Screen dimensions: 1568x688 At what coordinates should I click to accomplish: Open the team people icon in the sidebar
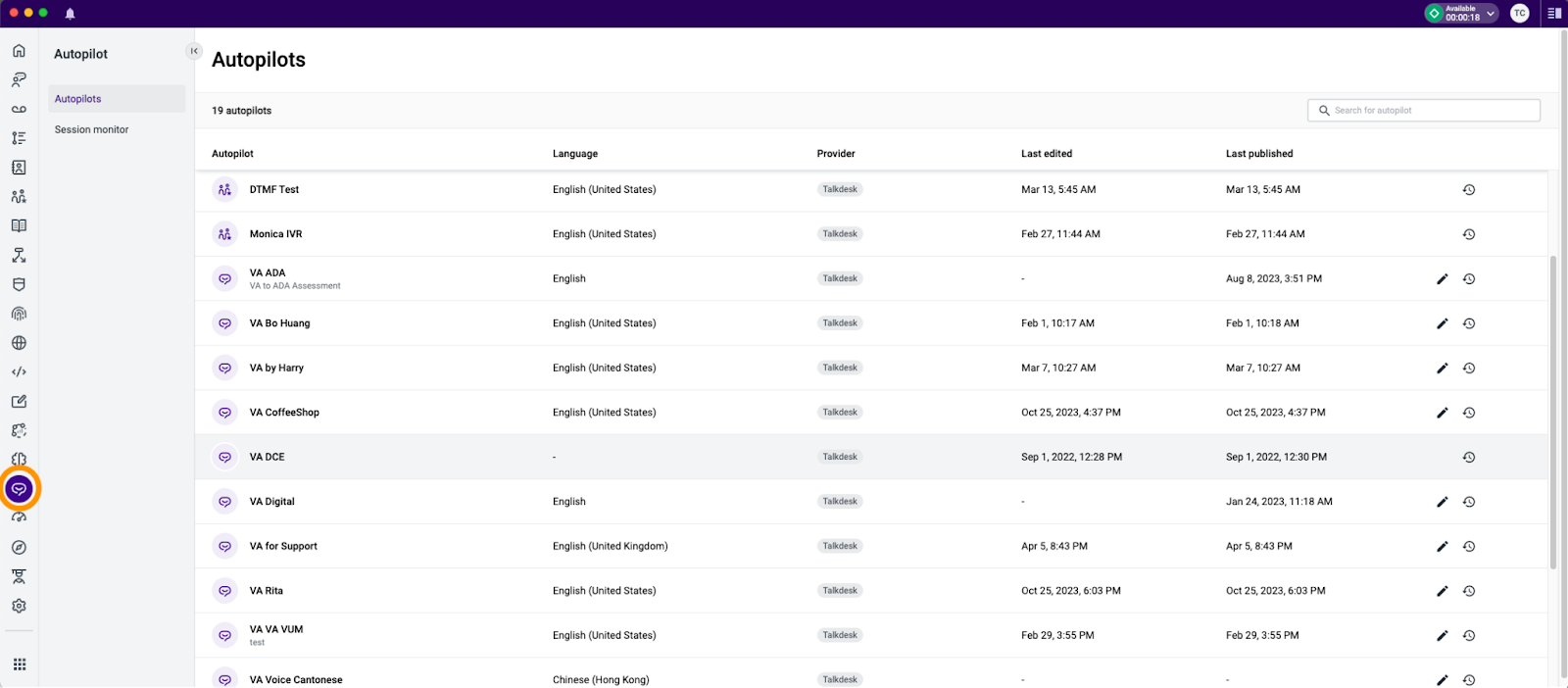pos(19,197)
